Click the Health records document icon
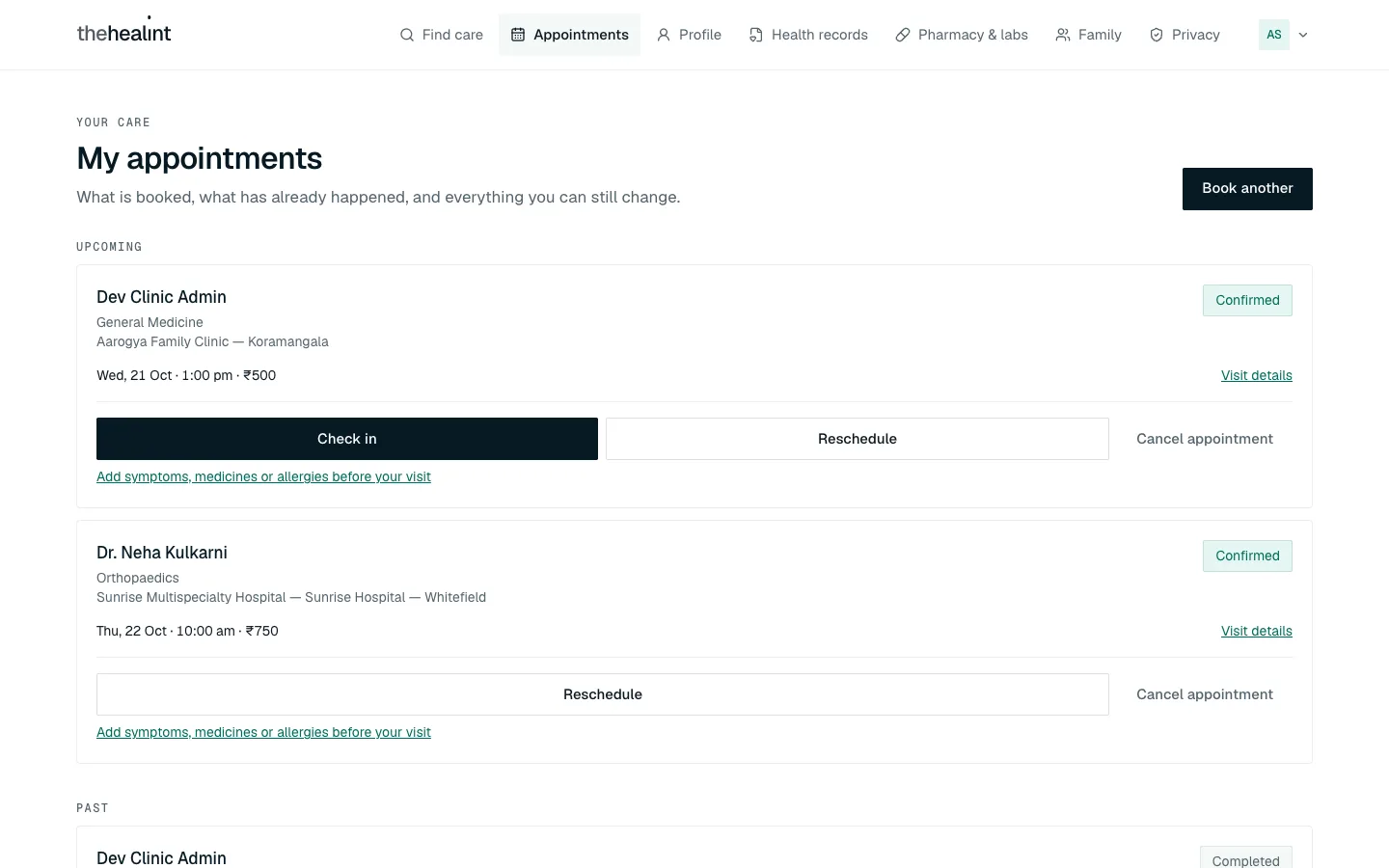Screen dimensions: 1389x868 (x=756, y=35)
